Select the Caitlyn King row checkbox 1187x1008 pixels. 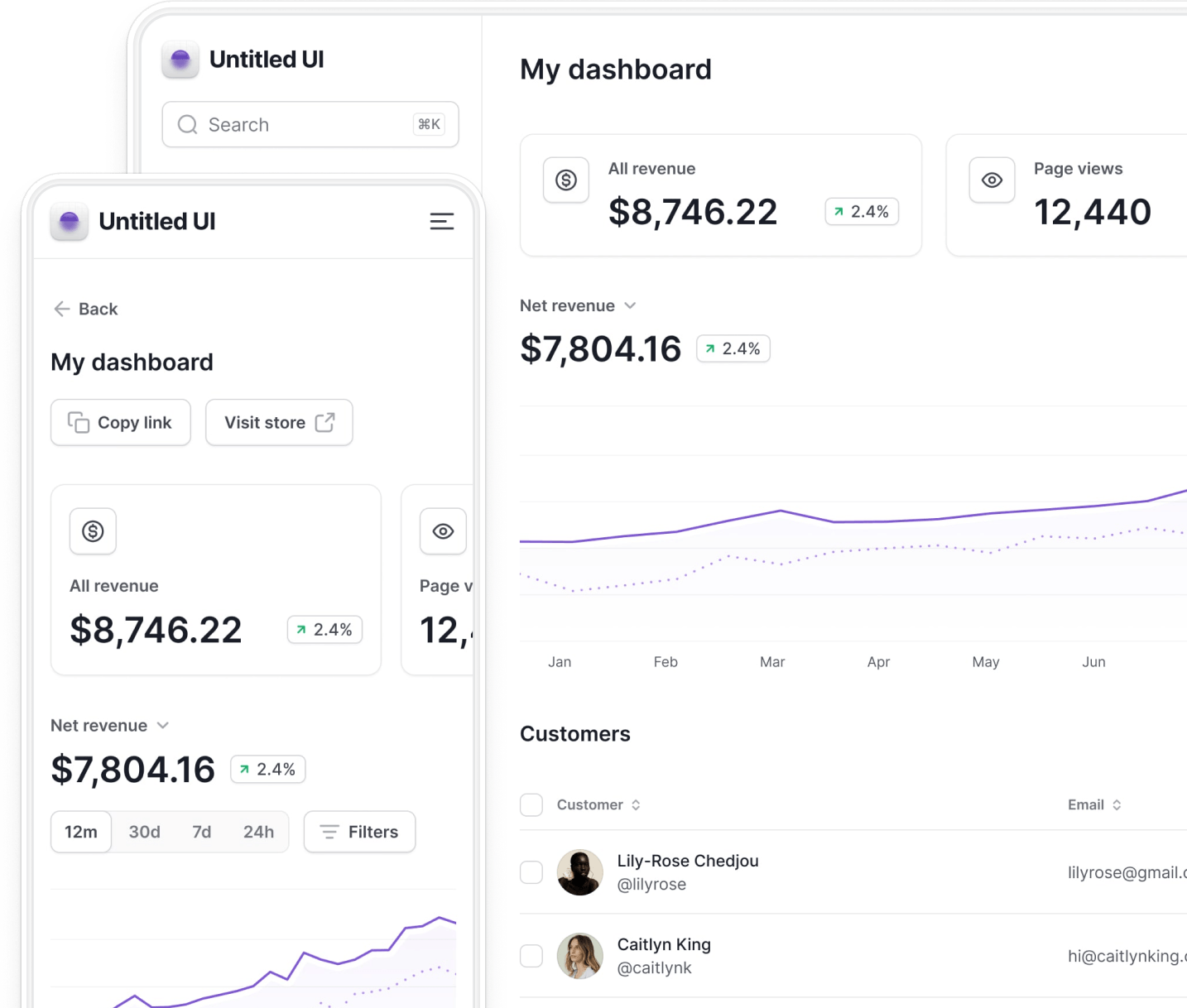point(531,956)
